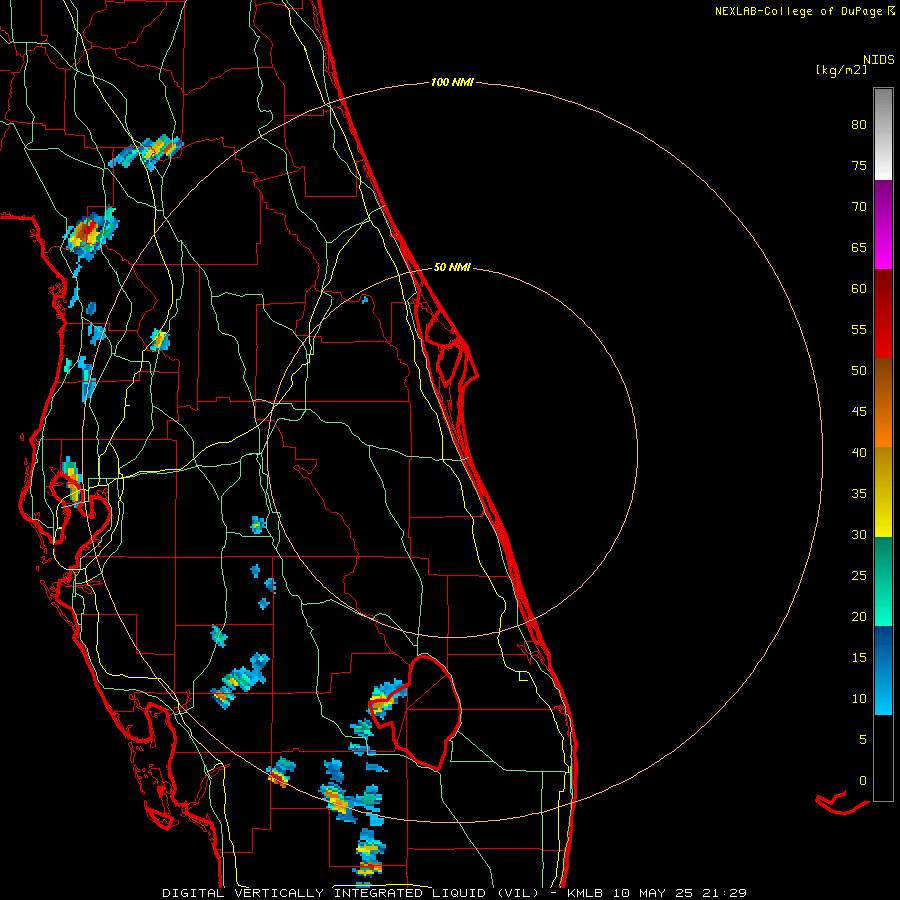This screenshot has width=900, height=900.
Task: Click the 75 value on the scale
Action: pyautogui.click(x=859, y=165)
